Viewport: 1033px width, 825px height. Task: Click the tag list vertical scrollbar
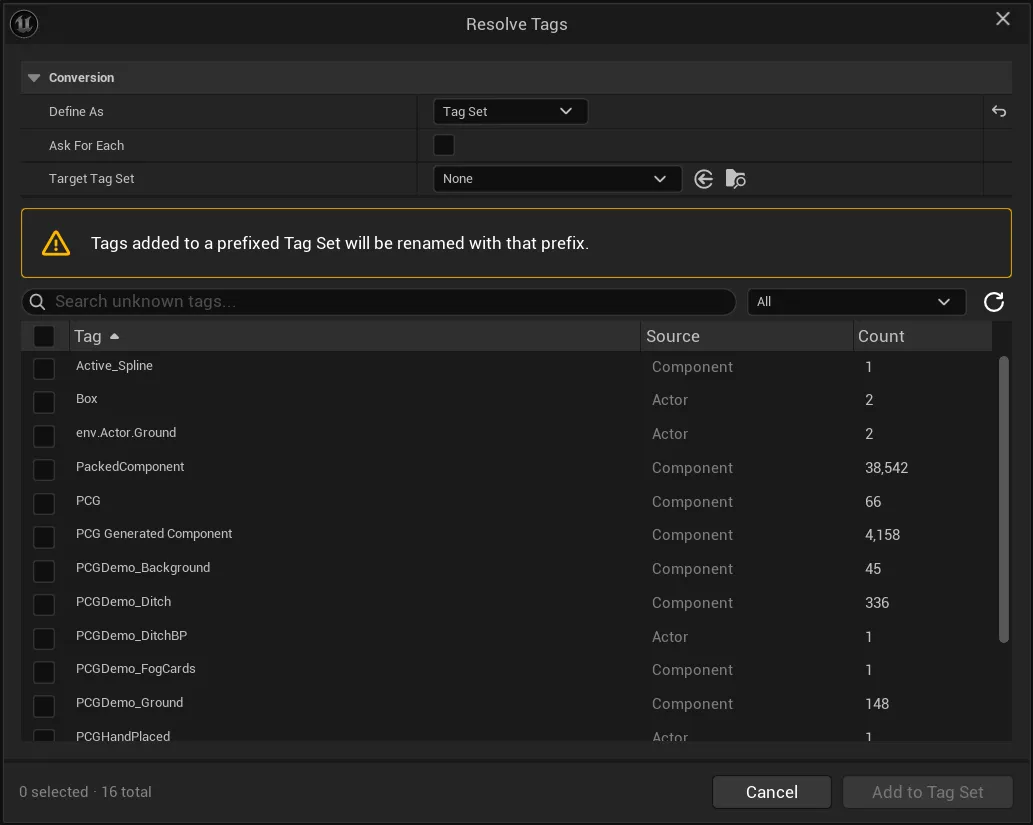point(1003,499)
